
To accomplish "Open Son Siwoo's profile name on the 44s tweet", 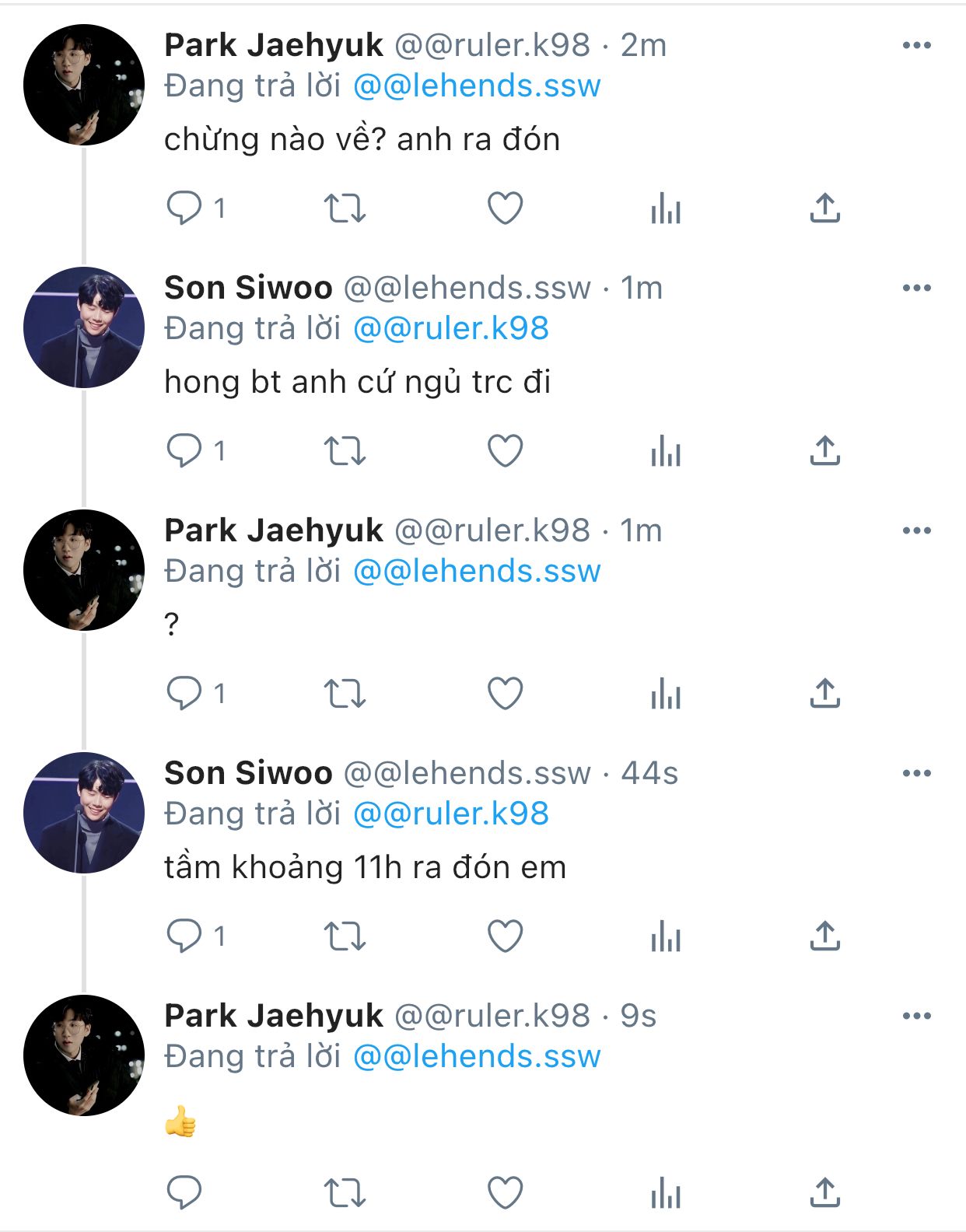I will point(248,774).
